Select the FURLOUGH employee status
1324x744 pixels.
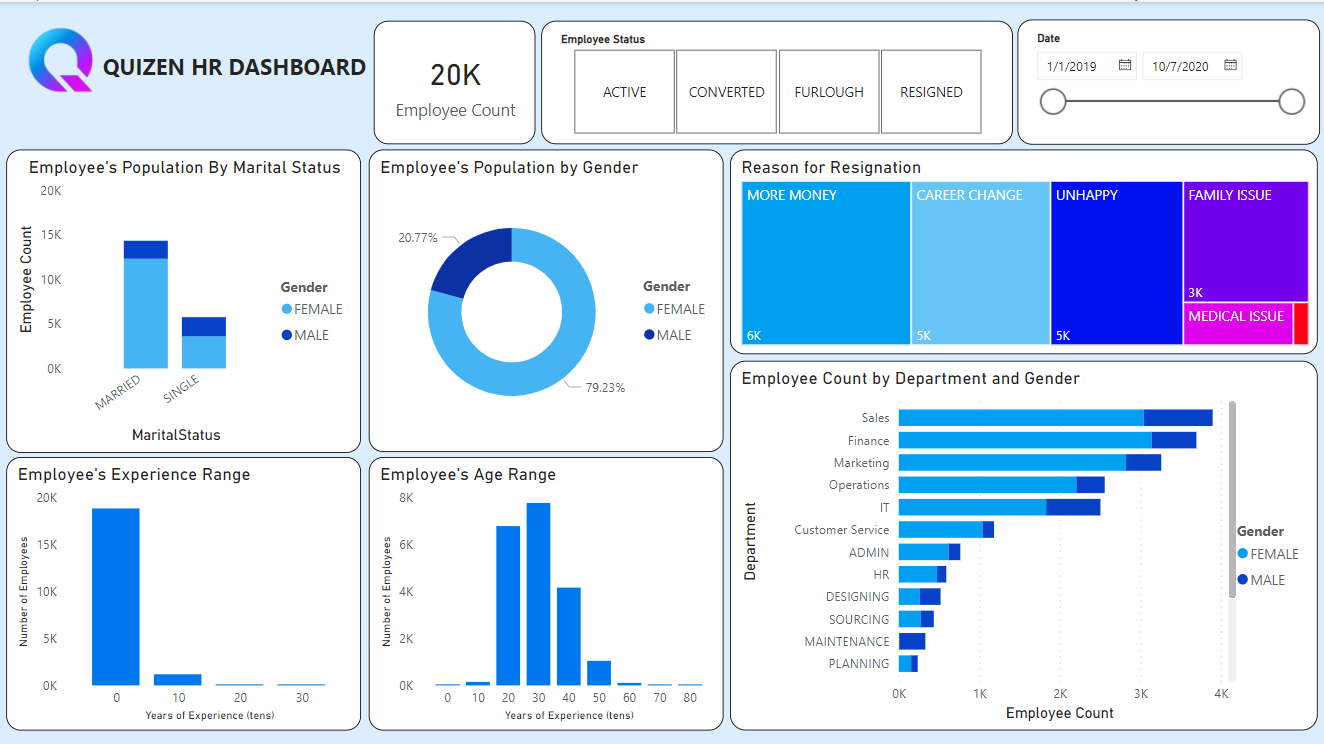pyautogui.click(x=828, y=91)
